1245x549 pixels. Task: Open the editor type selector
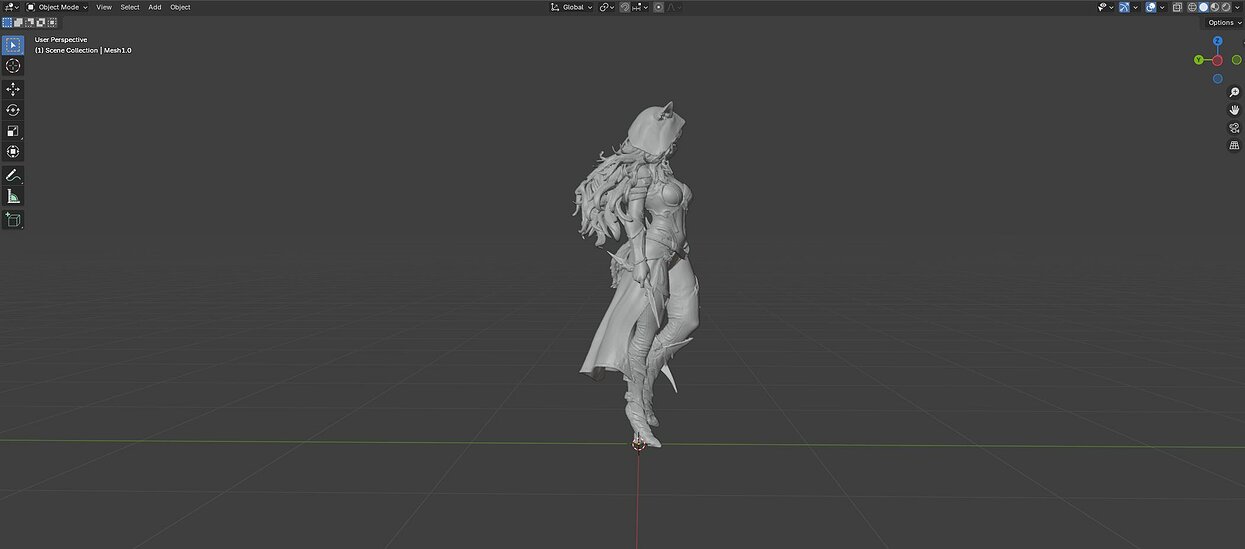click(x=11, y=7)
